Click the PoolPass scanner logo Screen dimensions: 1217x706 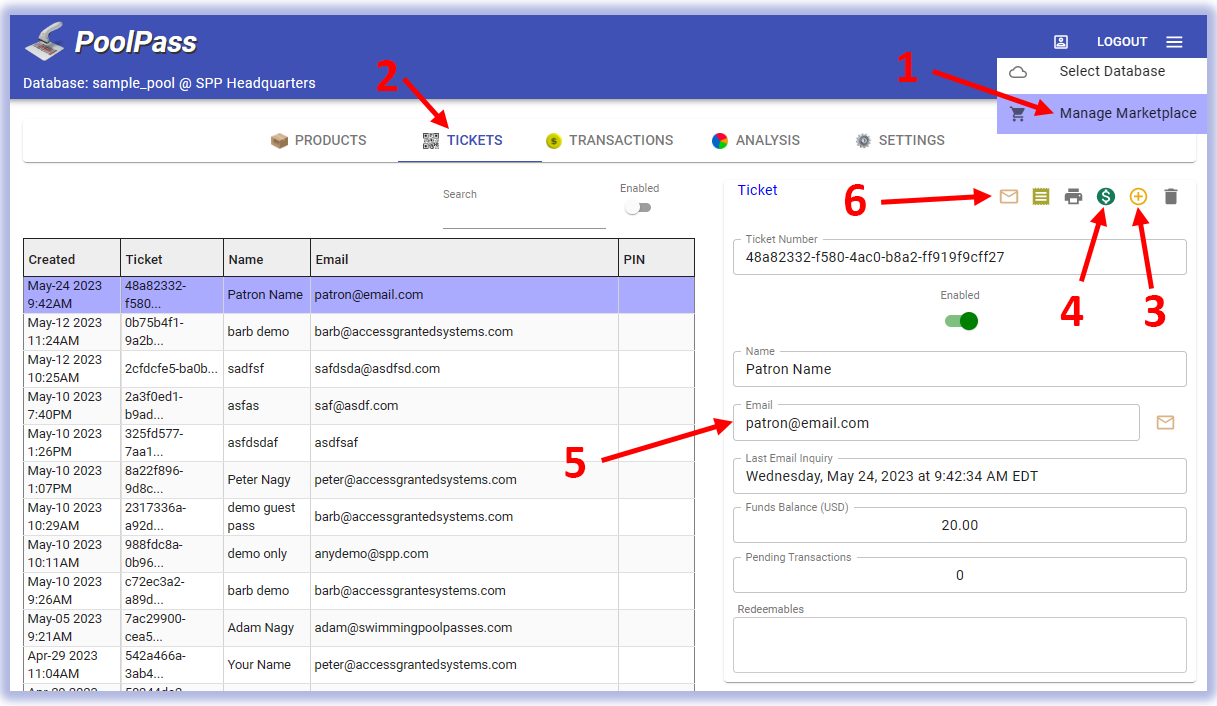click(x=45, y=41)
